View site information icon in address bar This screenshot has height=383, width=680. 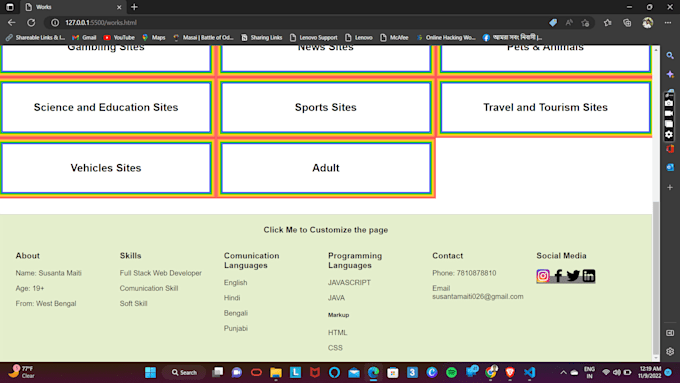[x=55, y=23]
